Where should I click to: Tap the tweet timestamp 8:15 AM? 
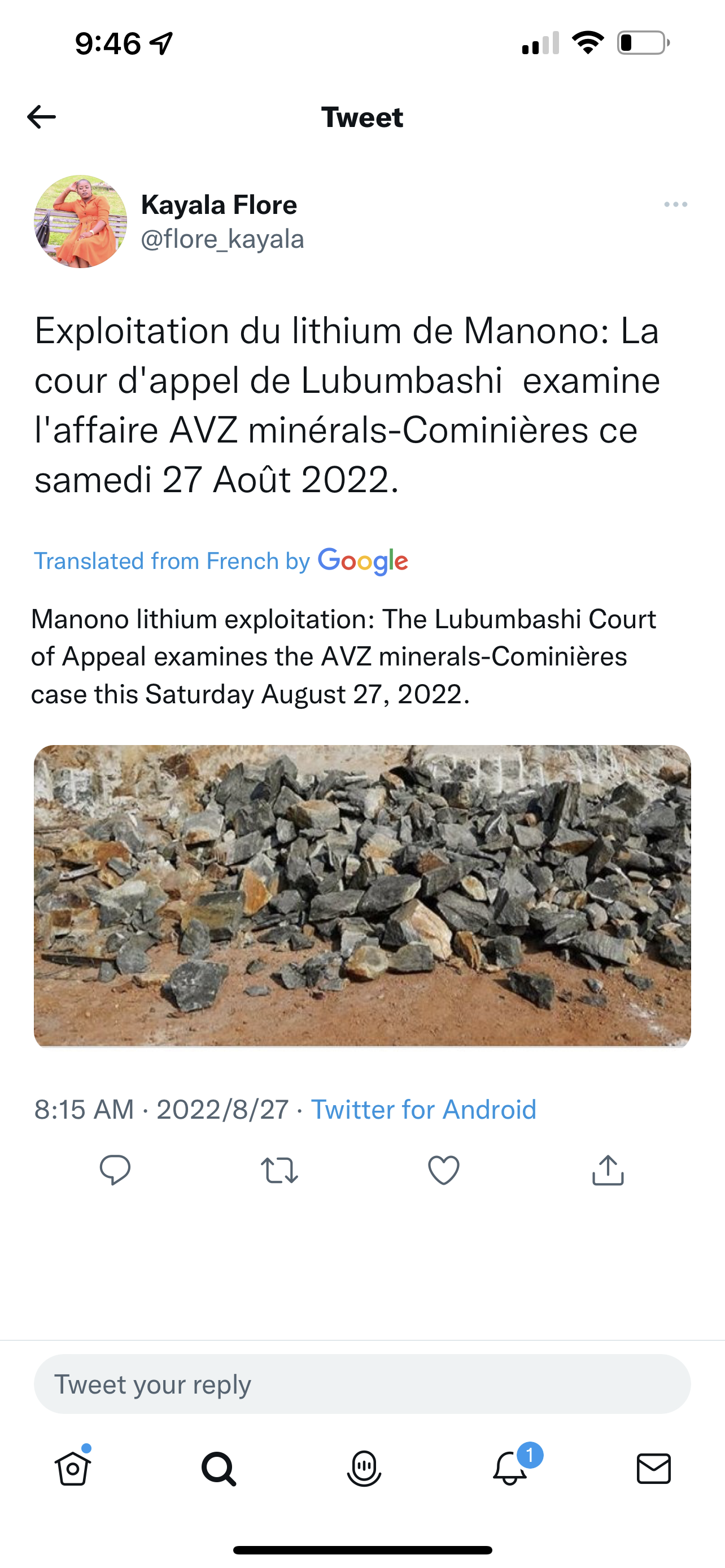[84, 1109]
